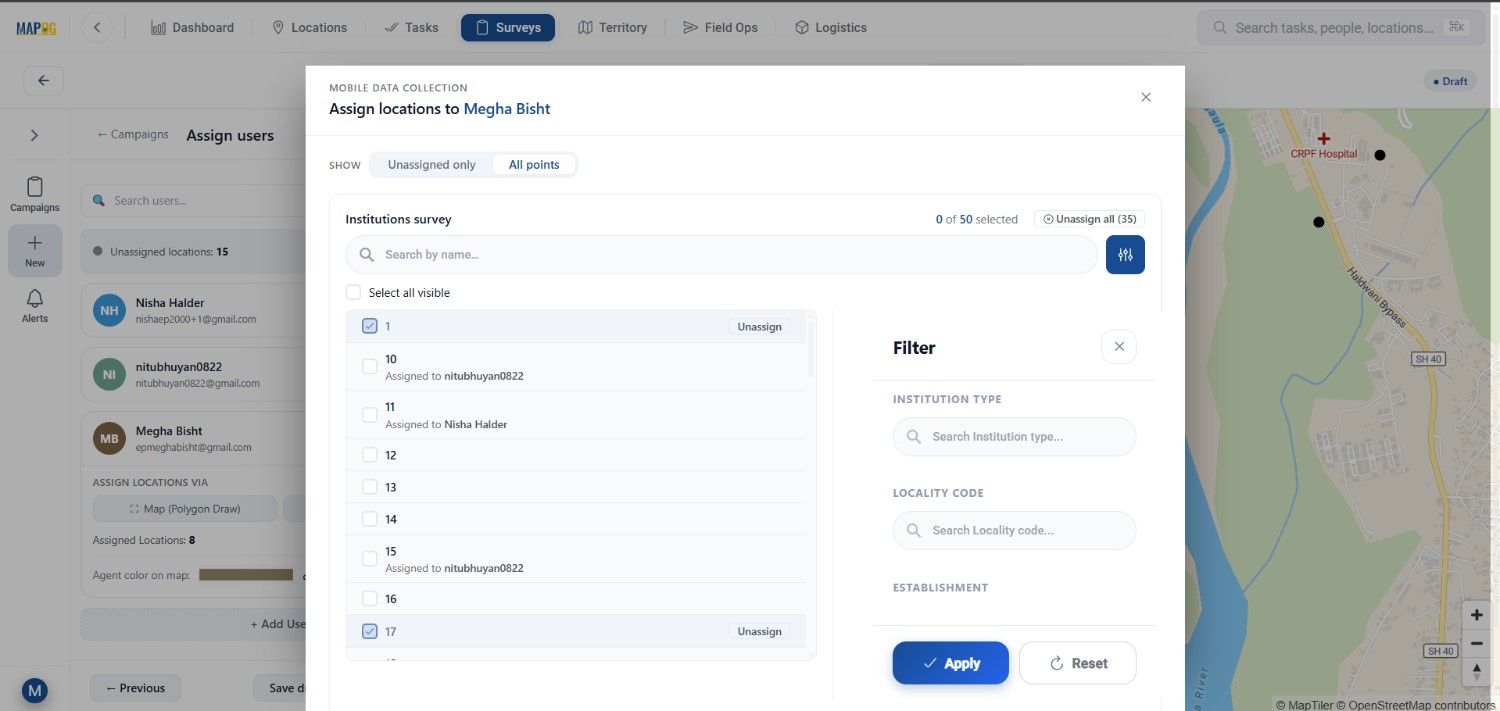The image size is (1500, 711).
Task: Check the checkbox for location 10
Action: pyautogui.click(x=370, y=367)
